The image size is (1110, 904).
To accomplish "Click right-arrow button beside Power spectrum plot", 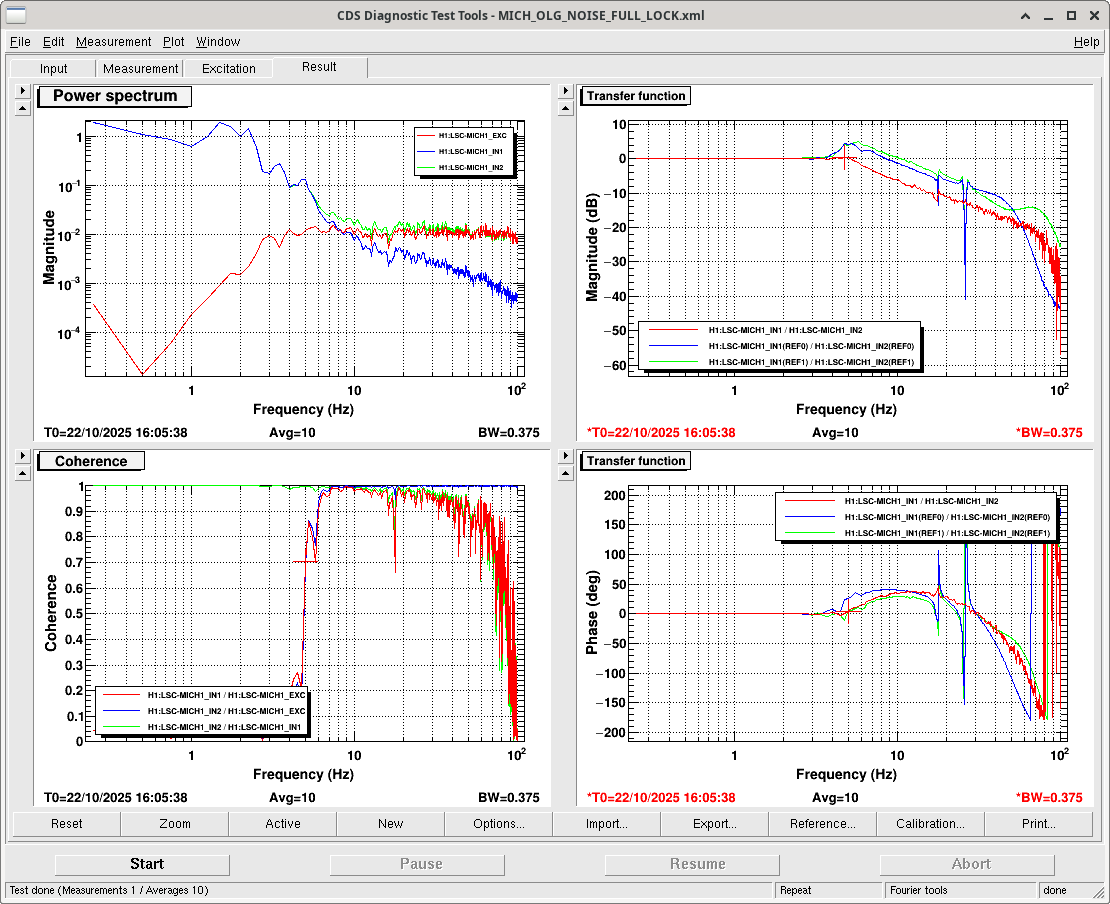I will [23, 91].
